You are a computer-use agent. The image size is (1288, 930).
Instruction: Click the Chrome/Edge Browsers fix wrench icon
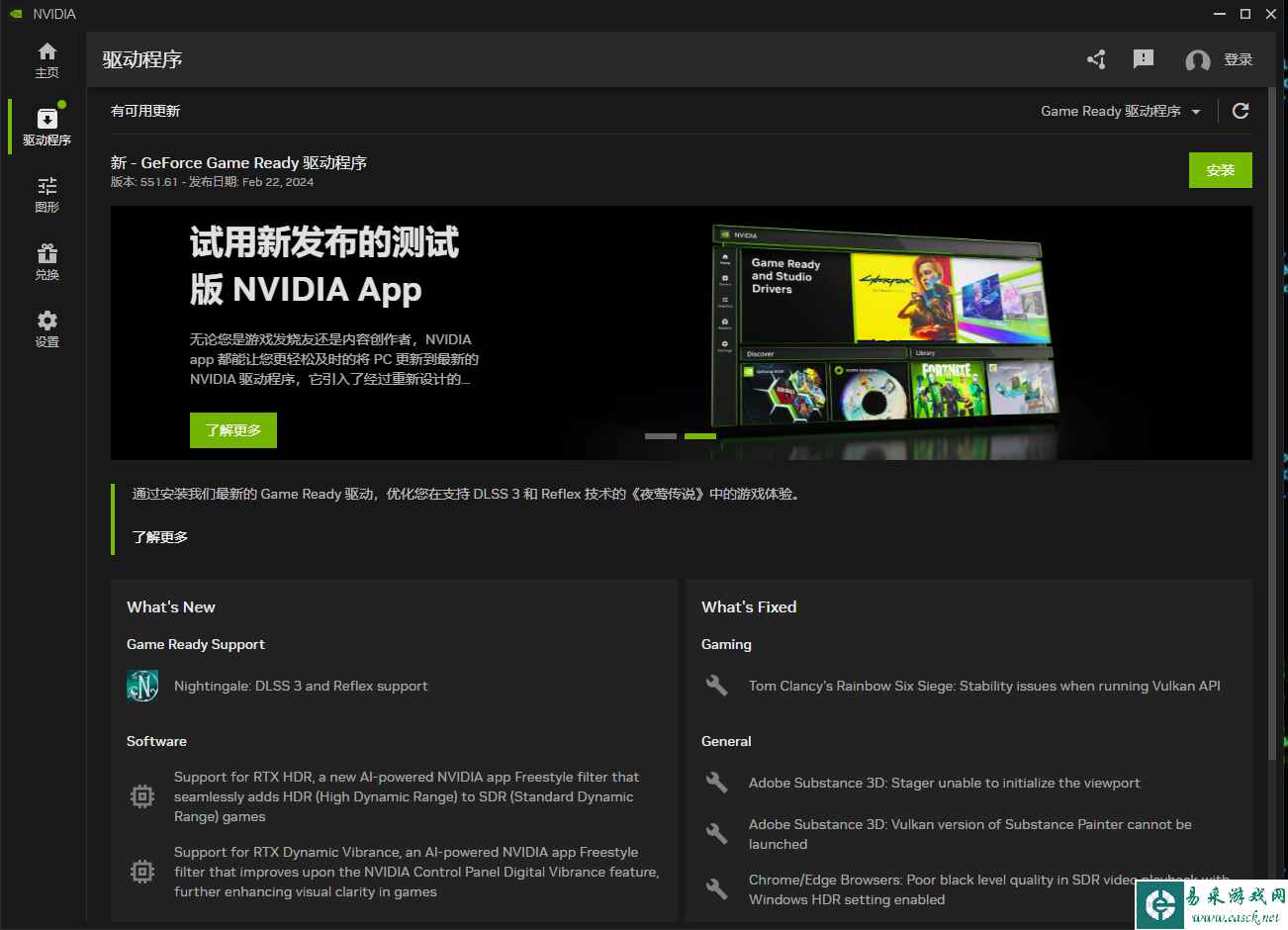[x=716, y=889]
